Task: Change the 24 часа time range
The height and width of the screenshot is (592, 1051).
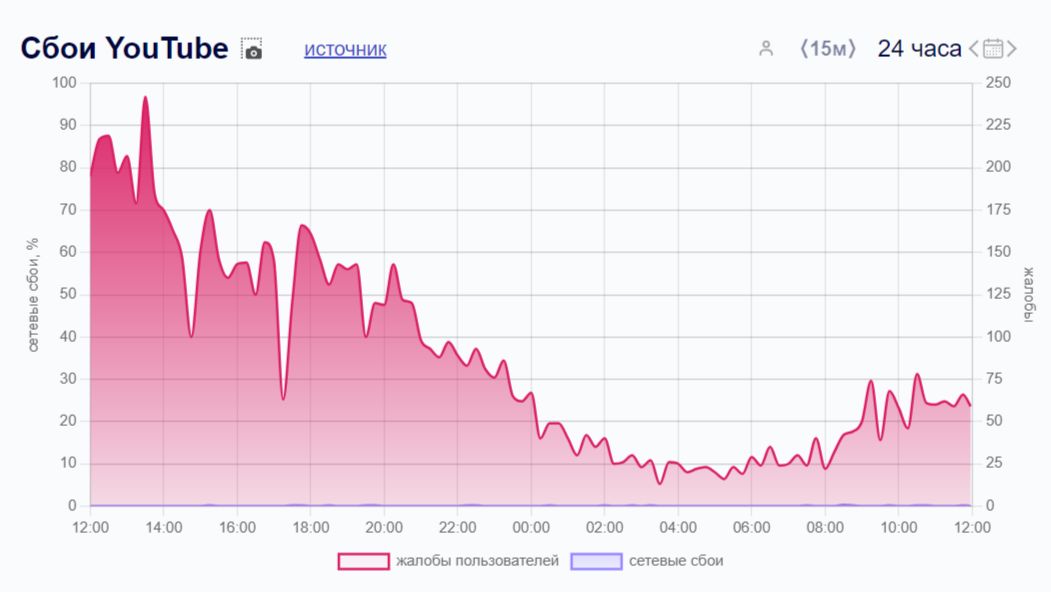Action: pos(919,48)
